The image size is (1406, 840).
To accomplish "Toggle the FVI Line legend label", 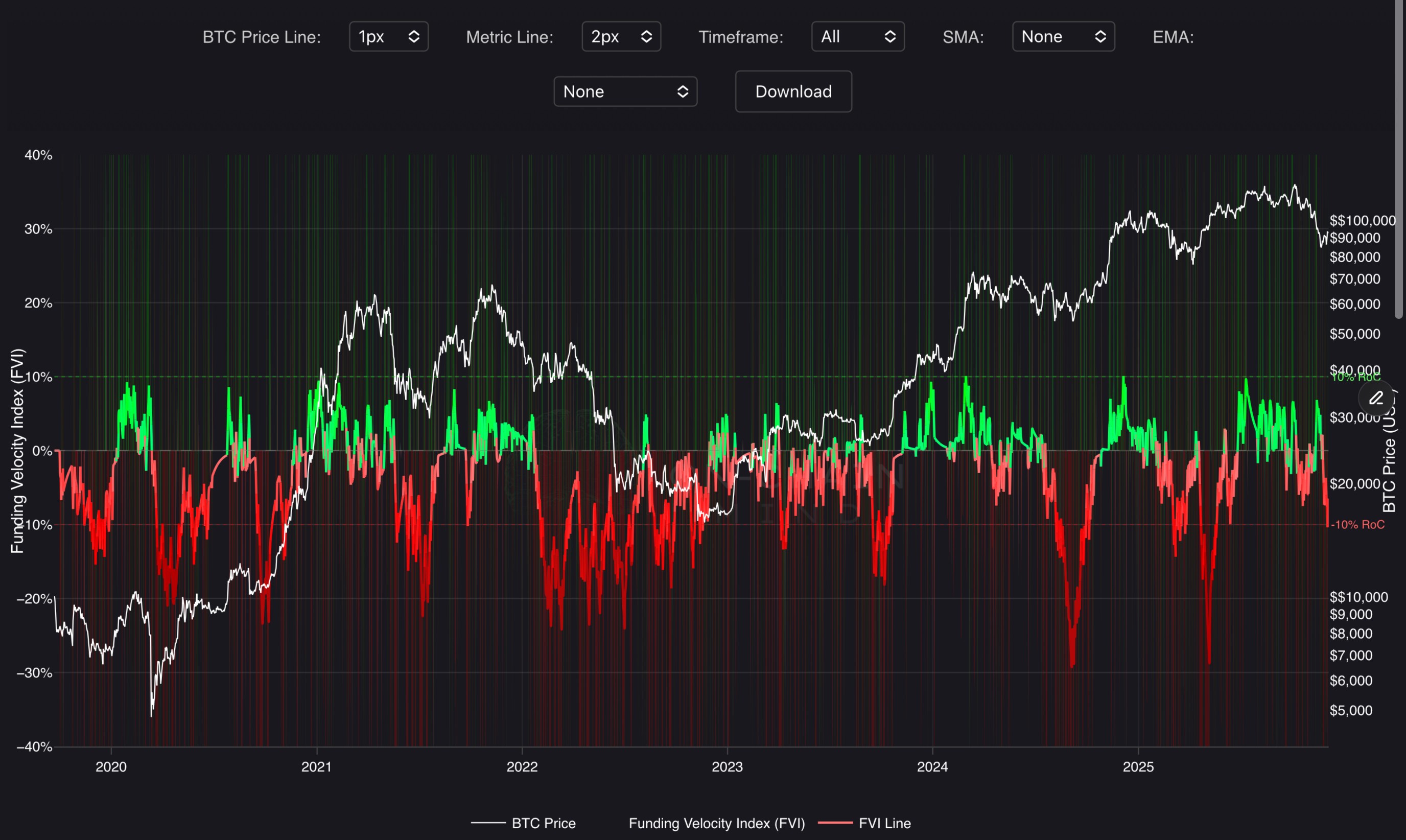I will tap(884, 823).
